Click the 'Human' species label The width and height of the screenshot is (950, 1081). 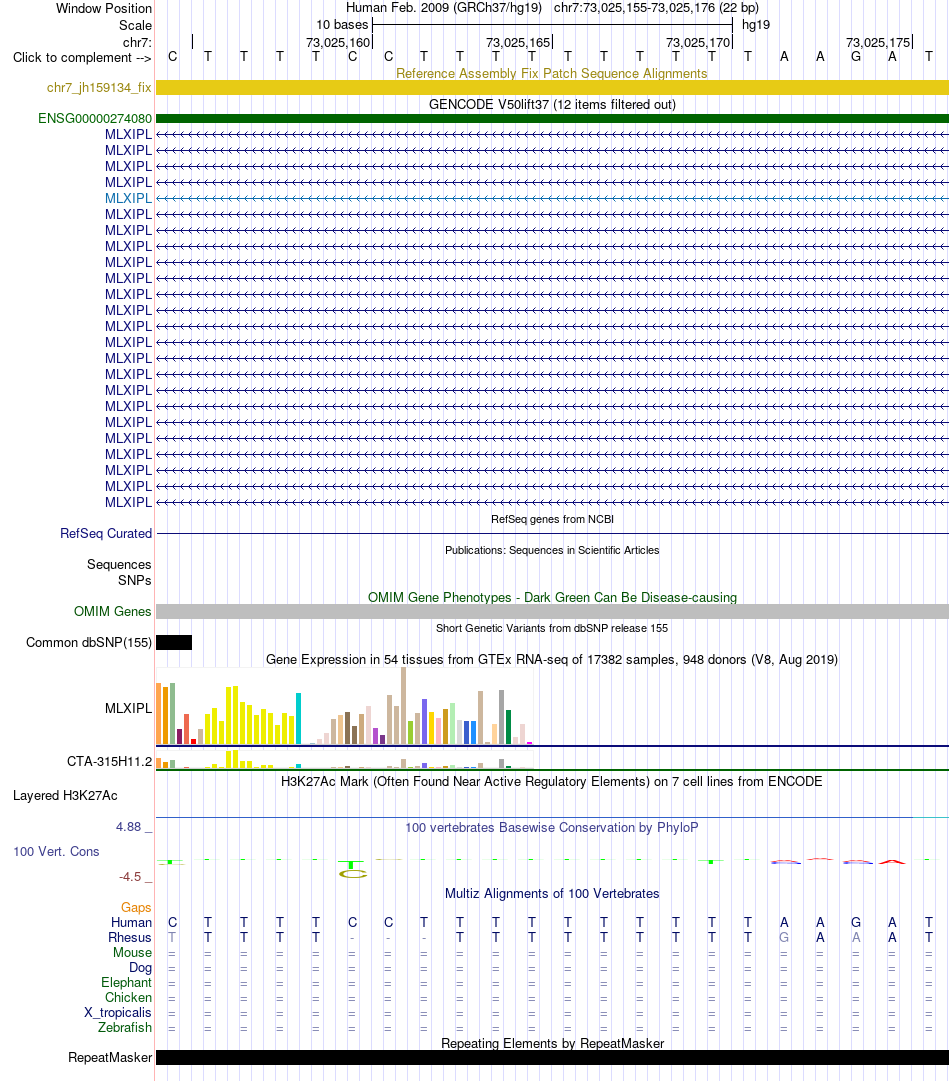(x=131, y=922)
